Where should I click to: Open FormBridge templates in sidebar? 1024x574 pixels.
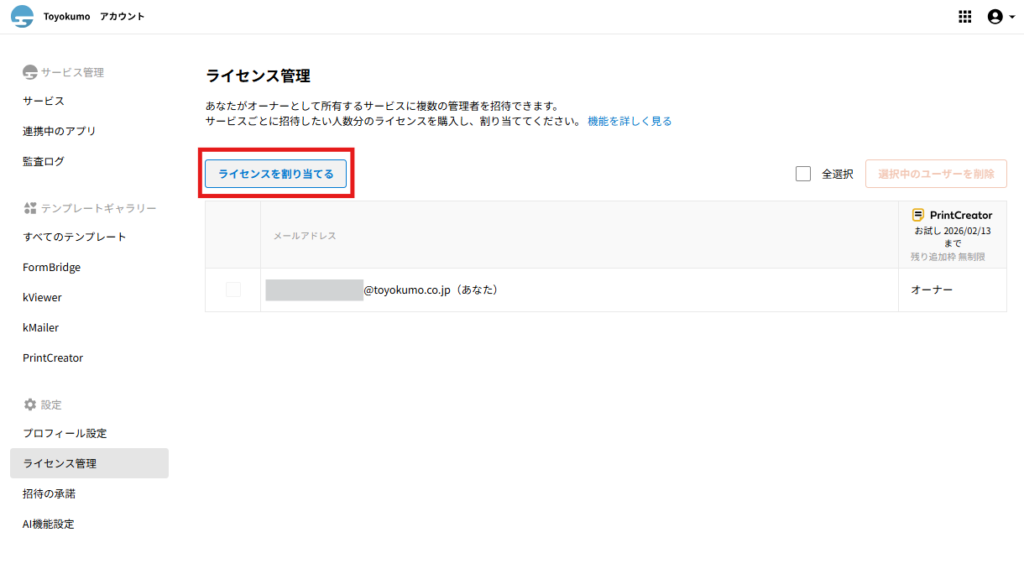(x=52, y=267)
